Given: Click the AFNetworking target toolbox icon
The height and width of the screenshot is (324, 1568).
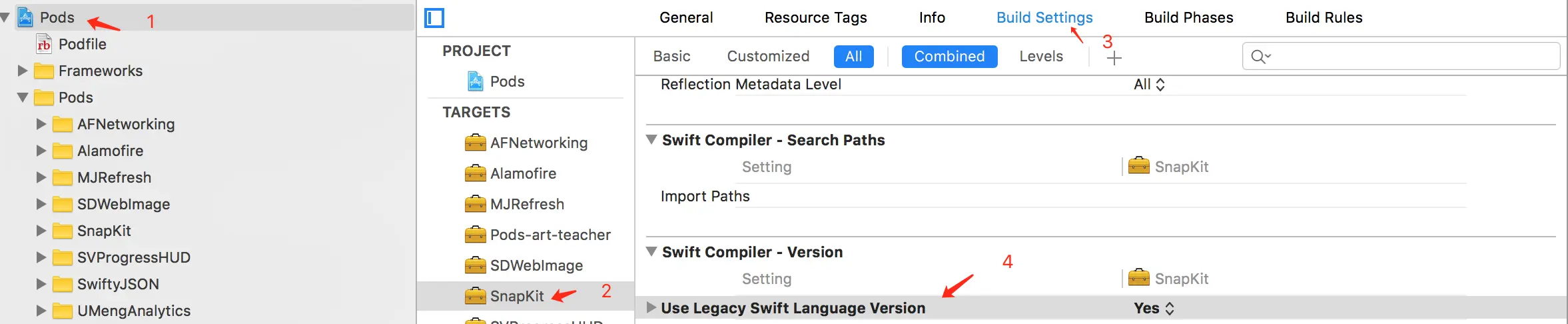Looking at the screenshot, I should point(475,143).
